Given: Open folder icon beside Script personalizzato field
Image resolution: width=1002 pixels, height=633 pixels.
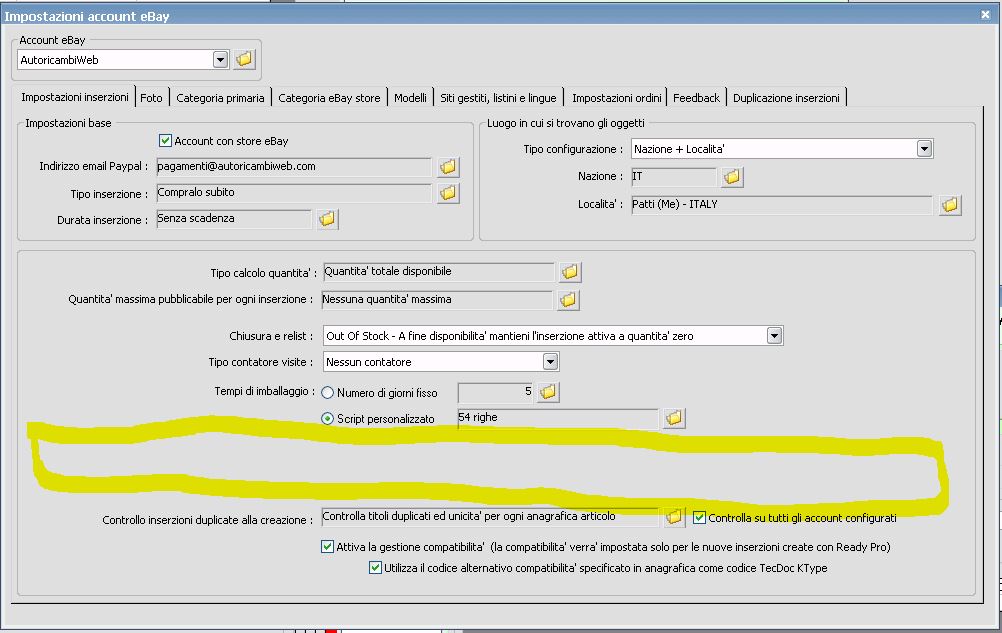Looking at the screenshot, I should [x=674, y=418].
